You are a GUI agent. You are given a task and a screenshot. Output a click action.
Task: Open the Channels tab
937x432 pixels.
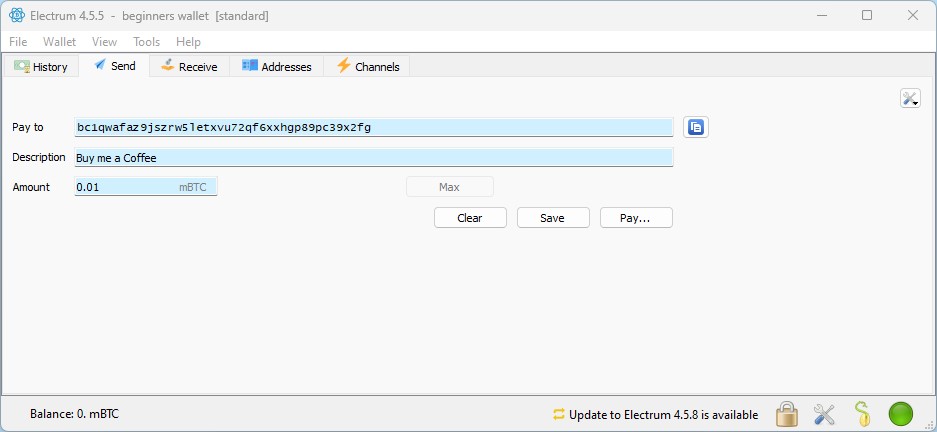point(368,67)
